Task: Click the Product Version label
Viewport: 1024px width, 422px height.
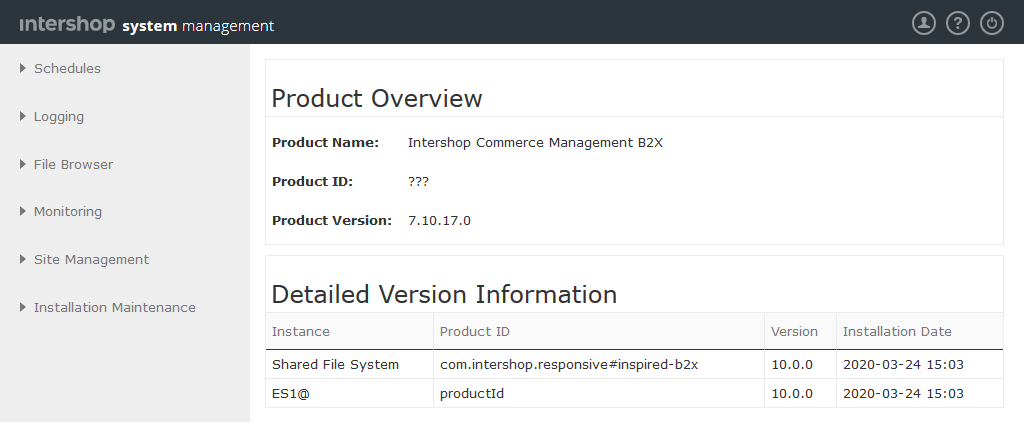Action: point(332,221)
